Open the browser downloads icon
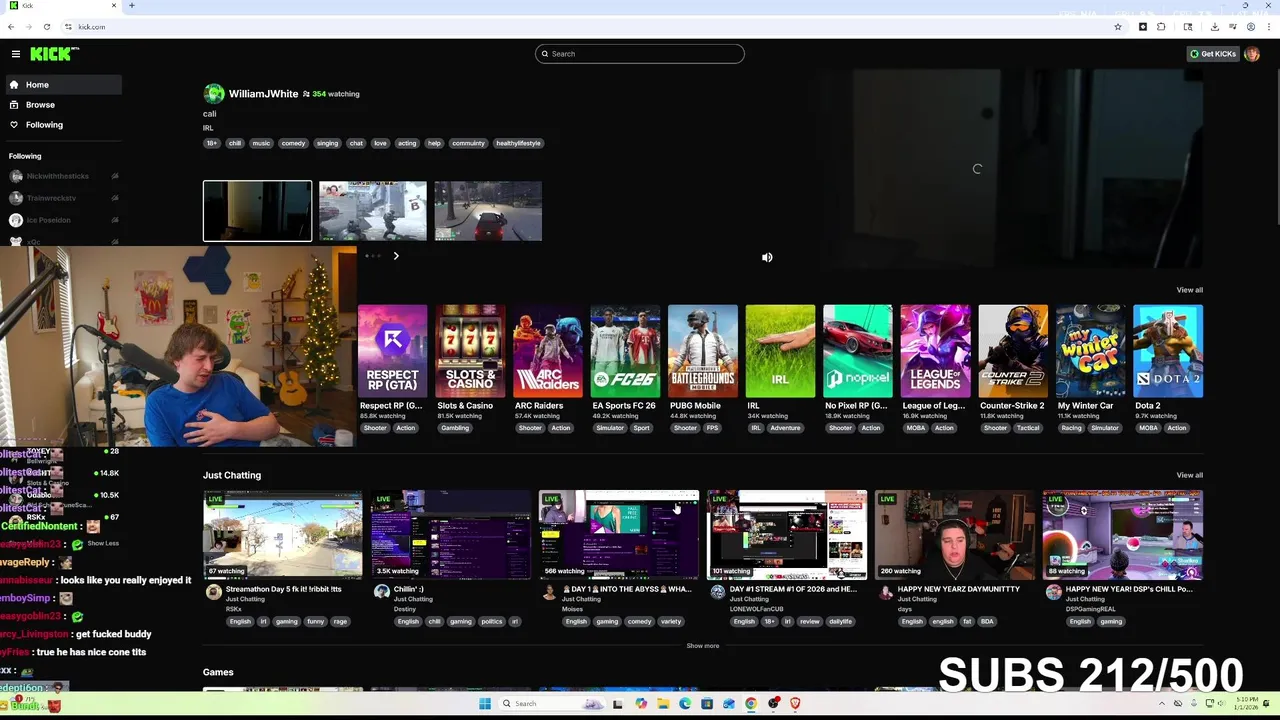 (1214, 27)
